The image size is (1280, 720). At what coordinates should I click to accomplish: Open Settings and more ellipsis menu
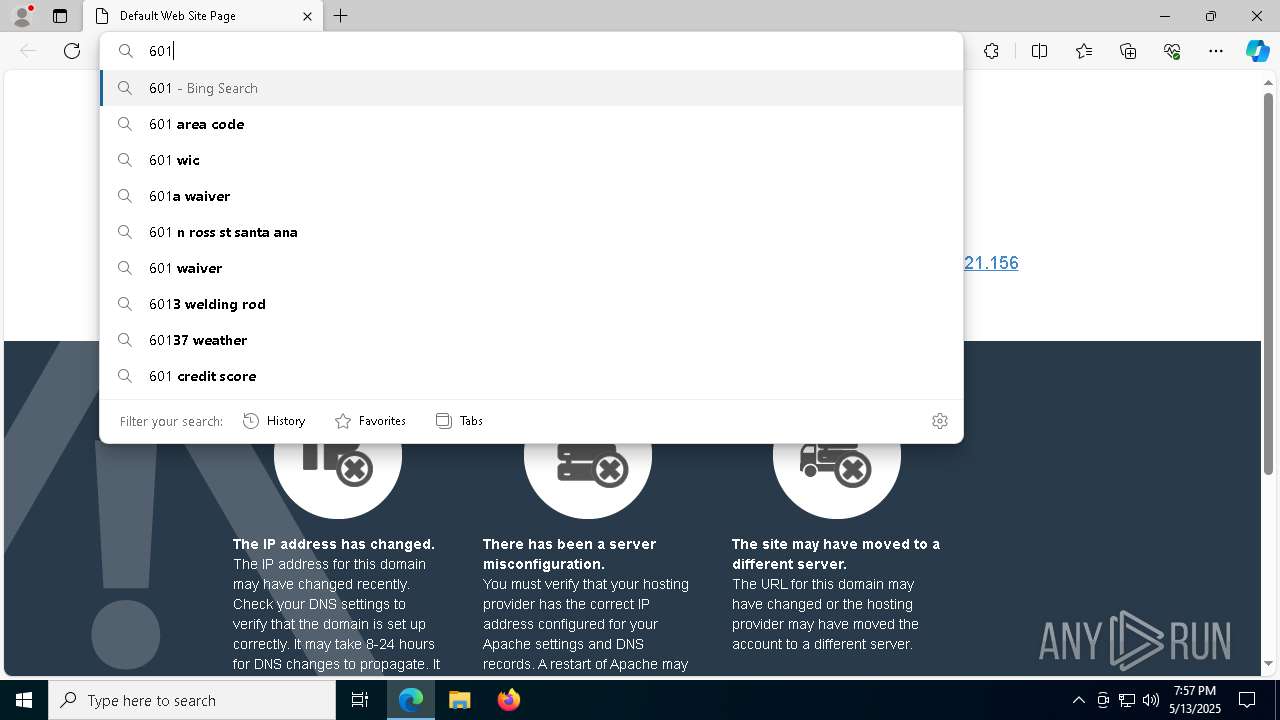(1216, 51)
